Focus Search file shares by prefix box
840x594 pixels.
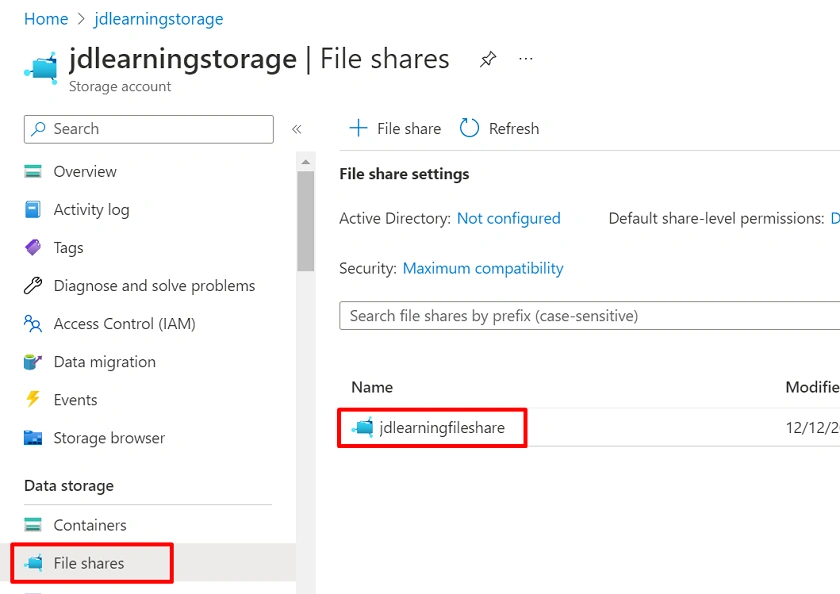point(589,315)
